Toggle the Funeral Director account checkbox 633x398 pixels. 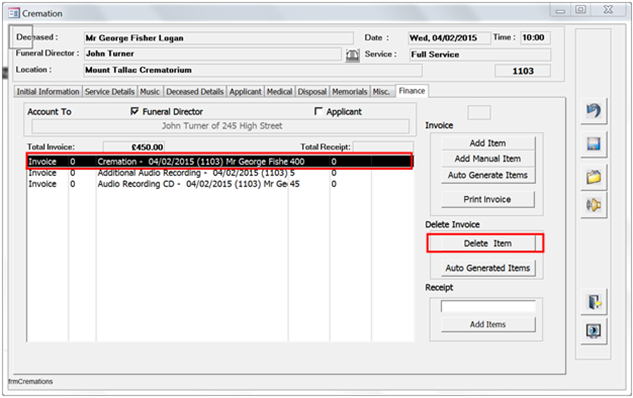pos(135,111)
